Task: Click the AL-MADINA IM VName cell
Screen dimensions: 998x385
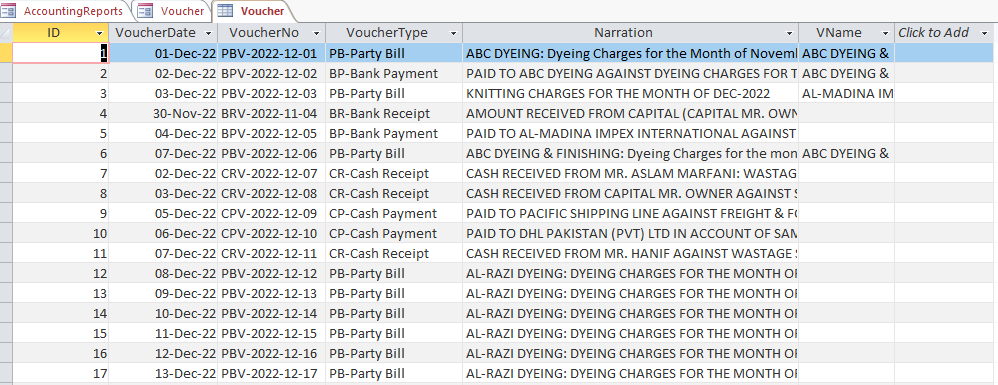Action: 847,94
